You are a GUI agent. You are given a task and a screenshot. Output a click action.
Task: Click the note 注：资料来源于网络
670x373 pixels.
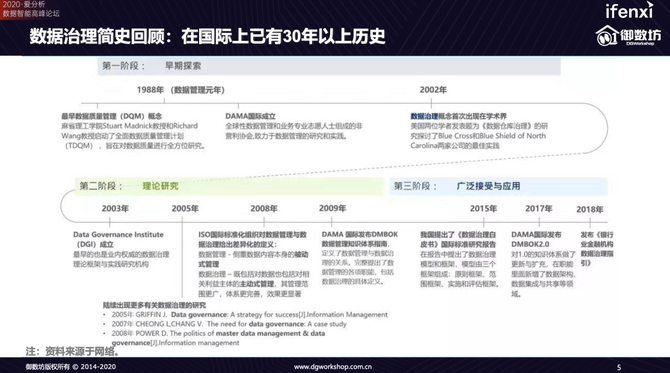(72, 352)
